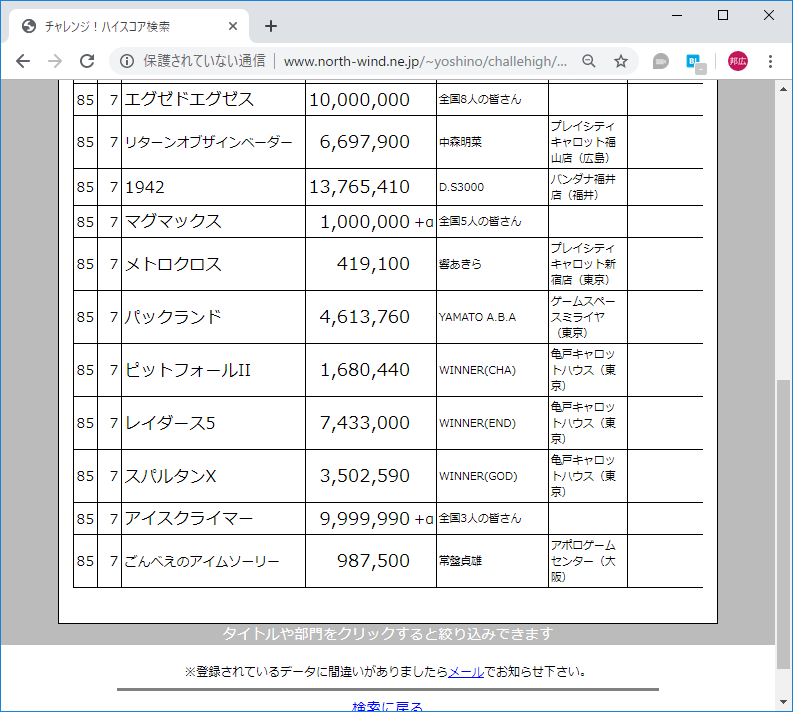Click player name 常盤貞雄
The image size is (793, 712).
pos(460,561)
